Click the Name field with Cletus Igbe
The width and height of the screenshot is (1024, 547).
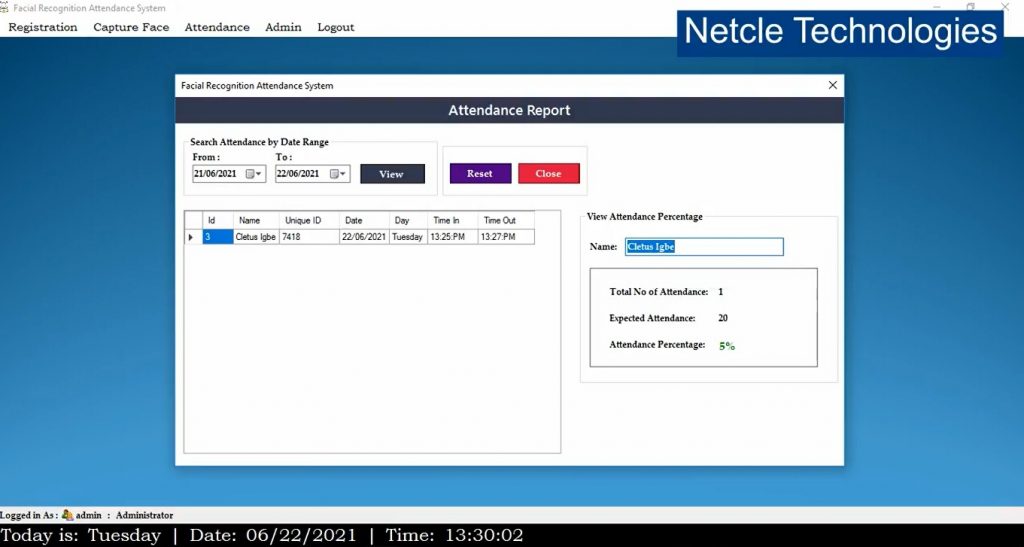(704, 247)
